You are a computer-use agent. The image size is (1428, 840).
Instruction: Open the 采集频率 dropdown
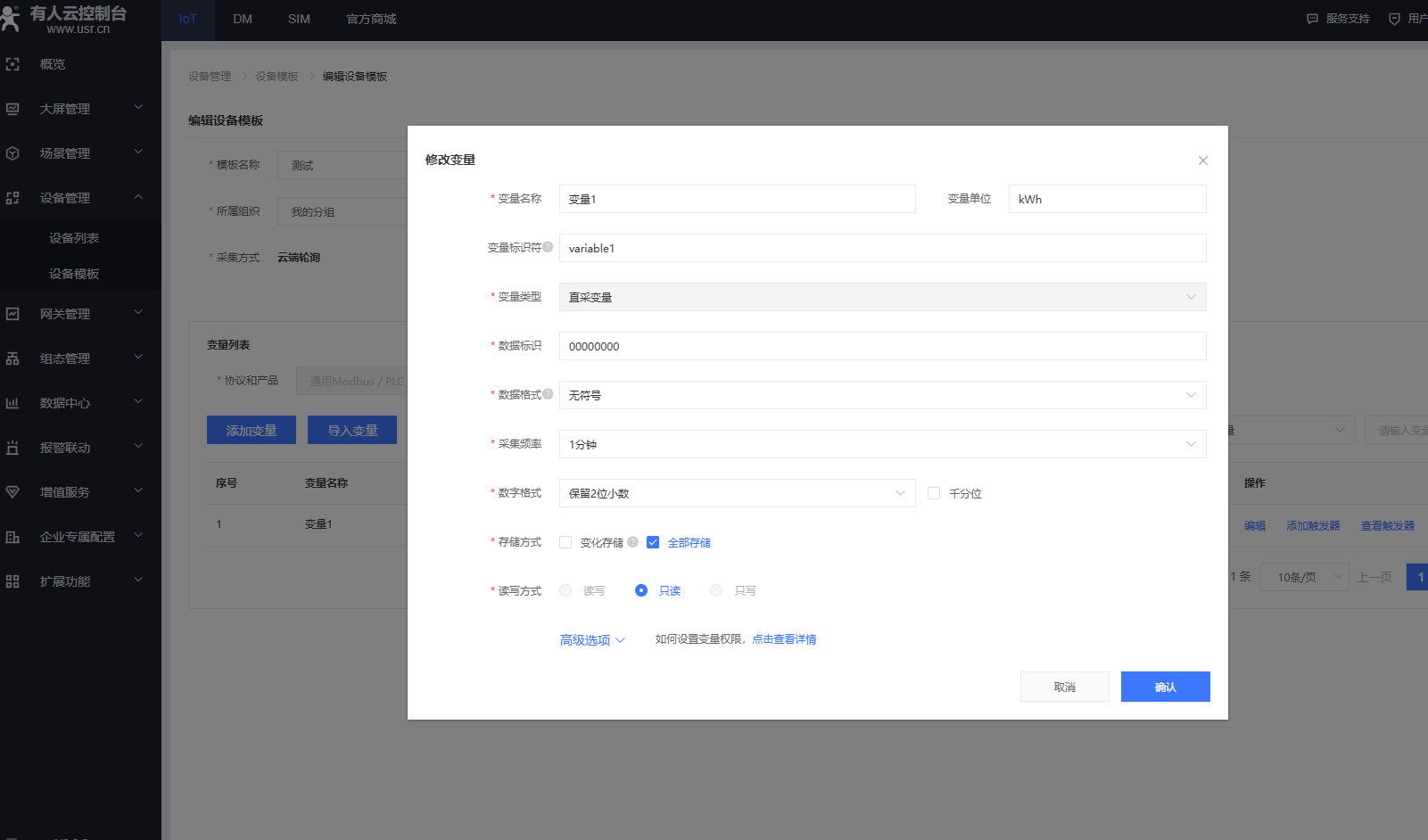tap(882, 444)
